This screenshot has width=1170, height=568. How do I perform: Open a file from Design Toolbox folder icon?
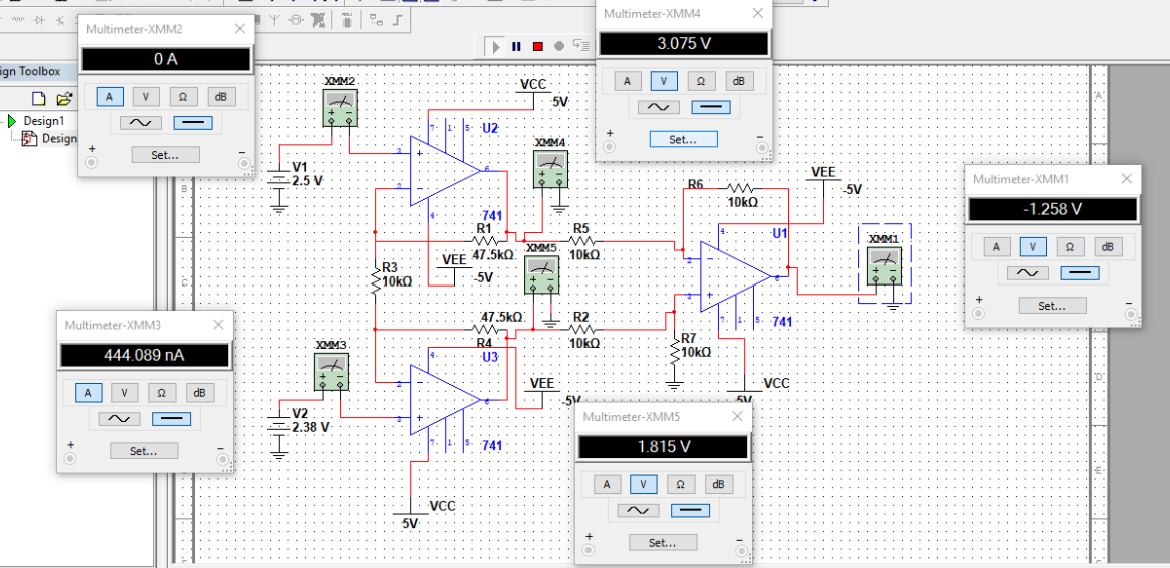[64, 98]
